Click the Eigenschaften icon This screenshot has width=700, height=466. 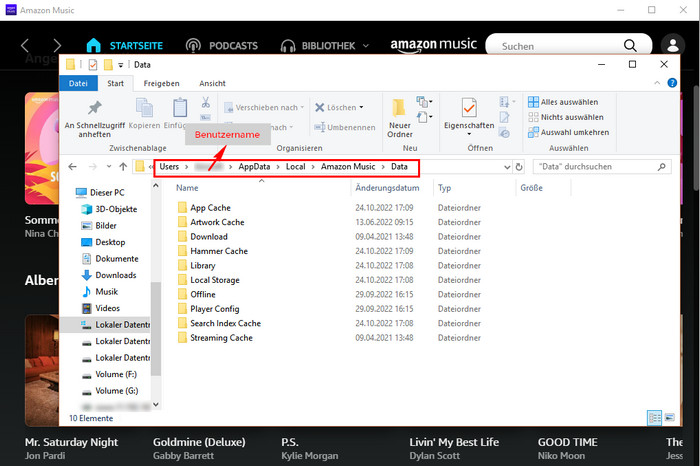pos(469,108)
